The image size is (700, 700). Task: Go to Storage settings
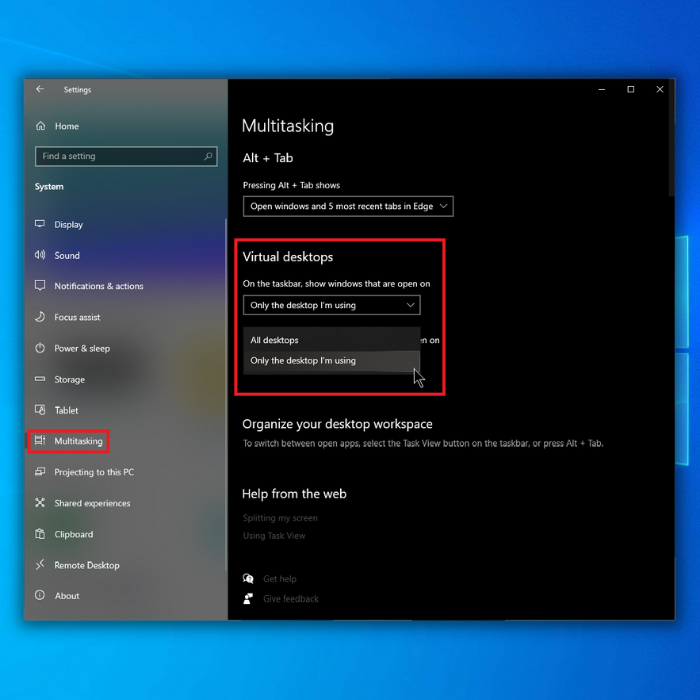(70, 379)
